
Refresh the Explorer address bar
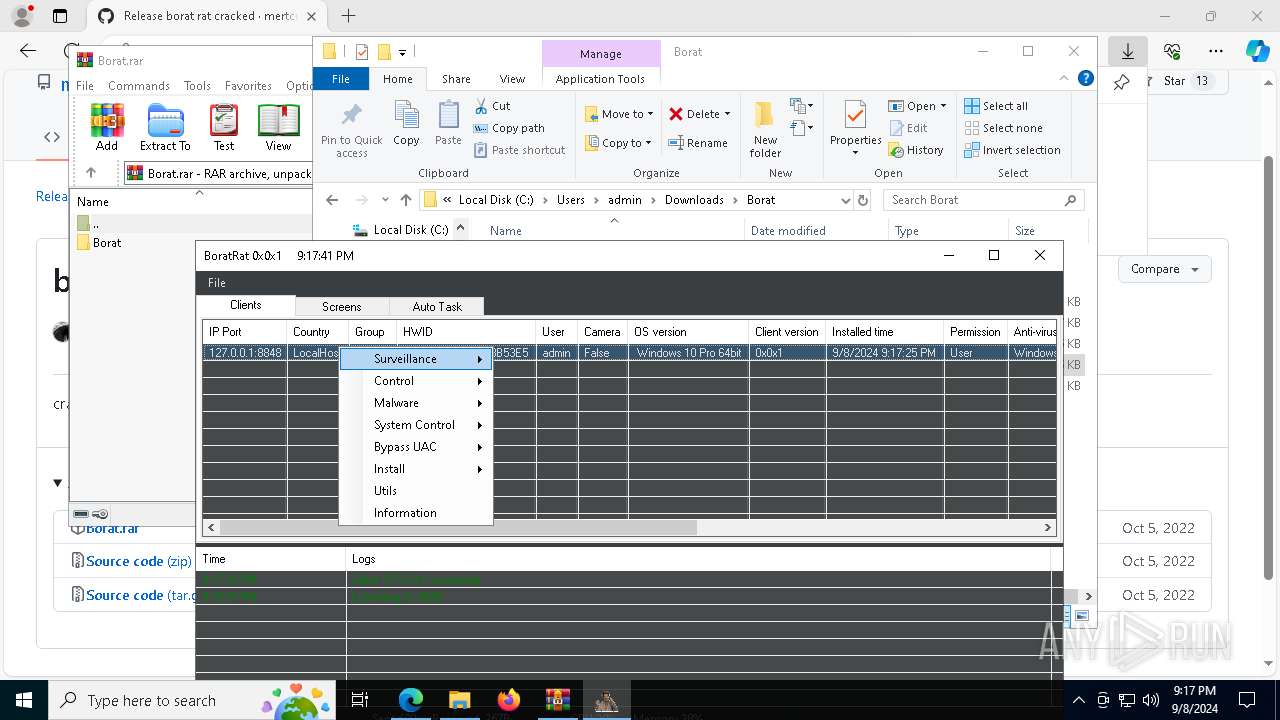pyautogui.click(x=862, y=200)
